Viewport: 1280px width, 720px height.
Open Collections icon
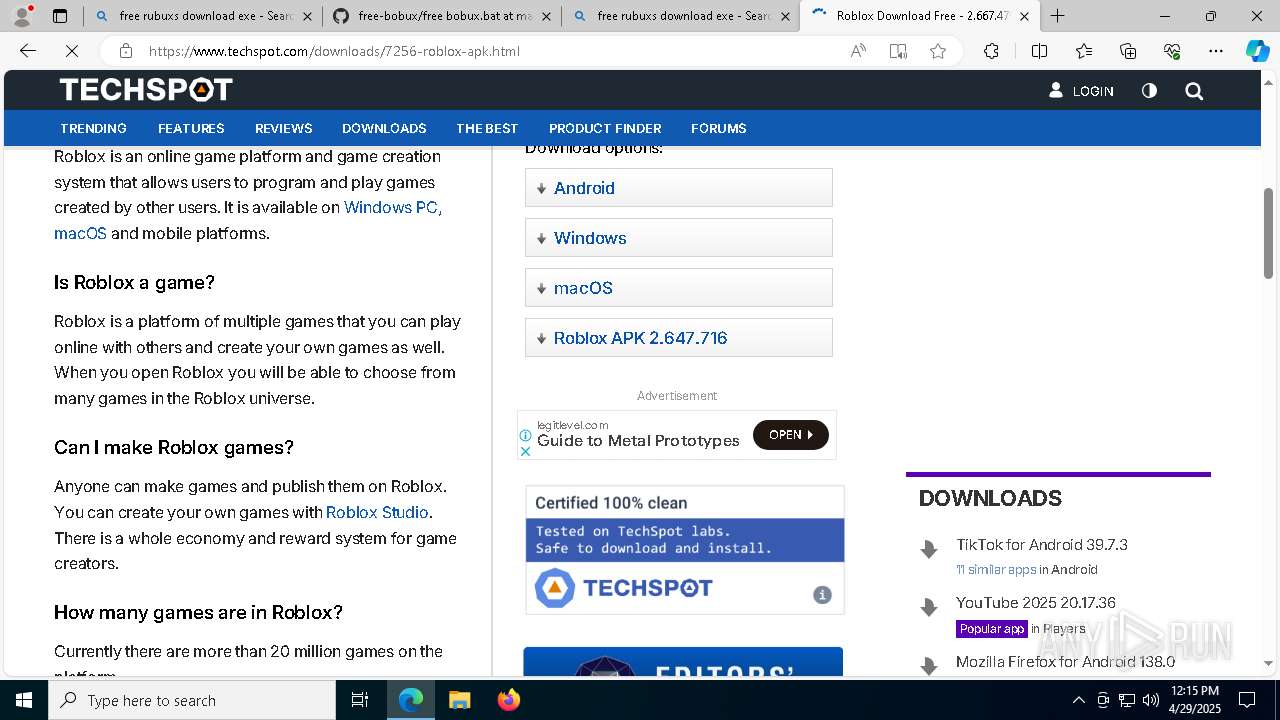1128,51
